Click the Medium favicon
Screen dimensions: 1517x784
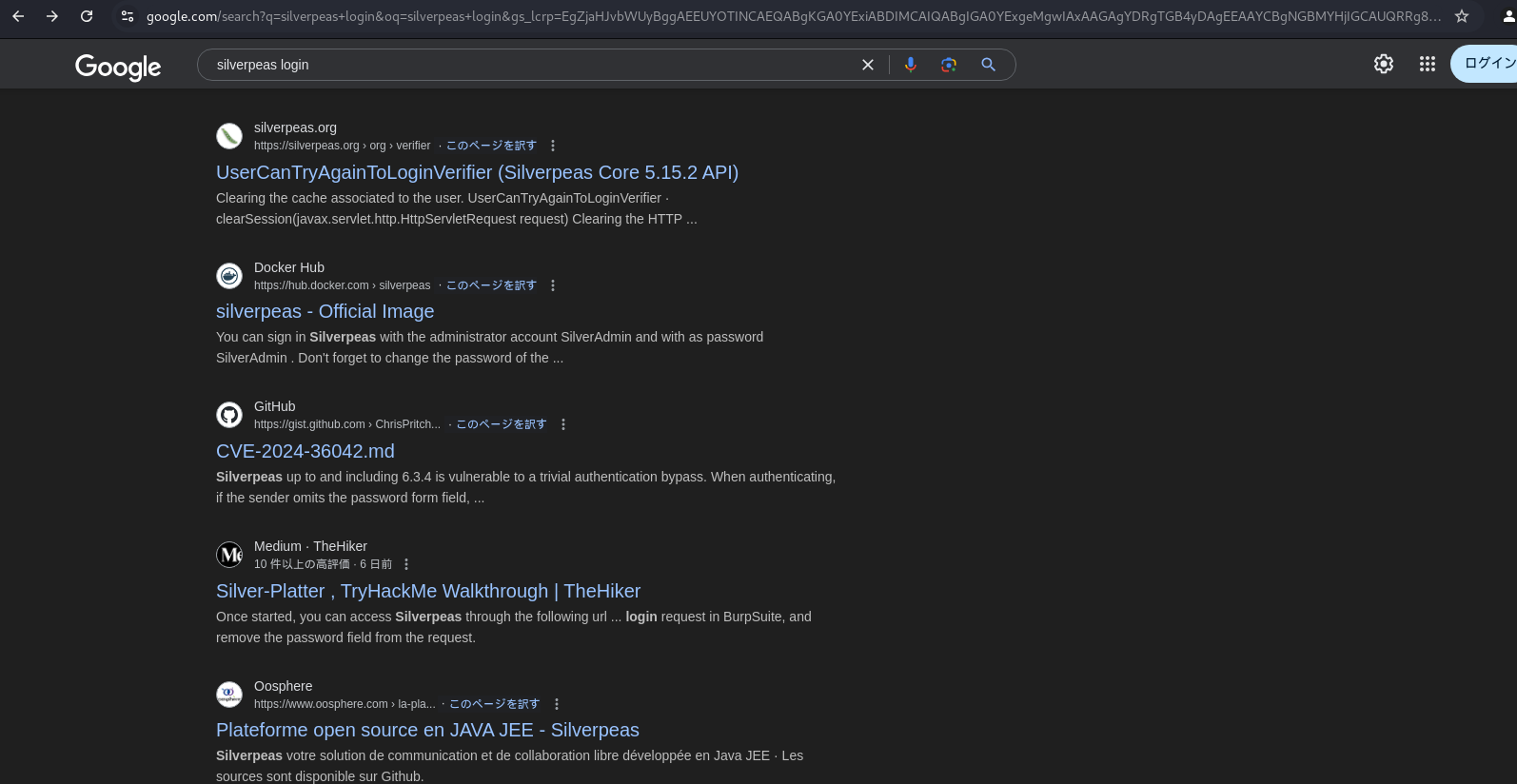(229, 555)
